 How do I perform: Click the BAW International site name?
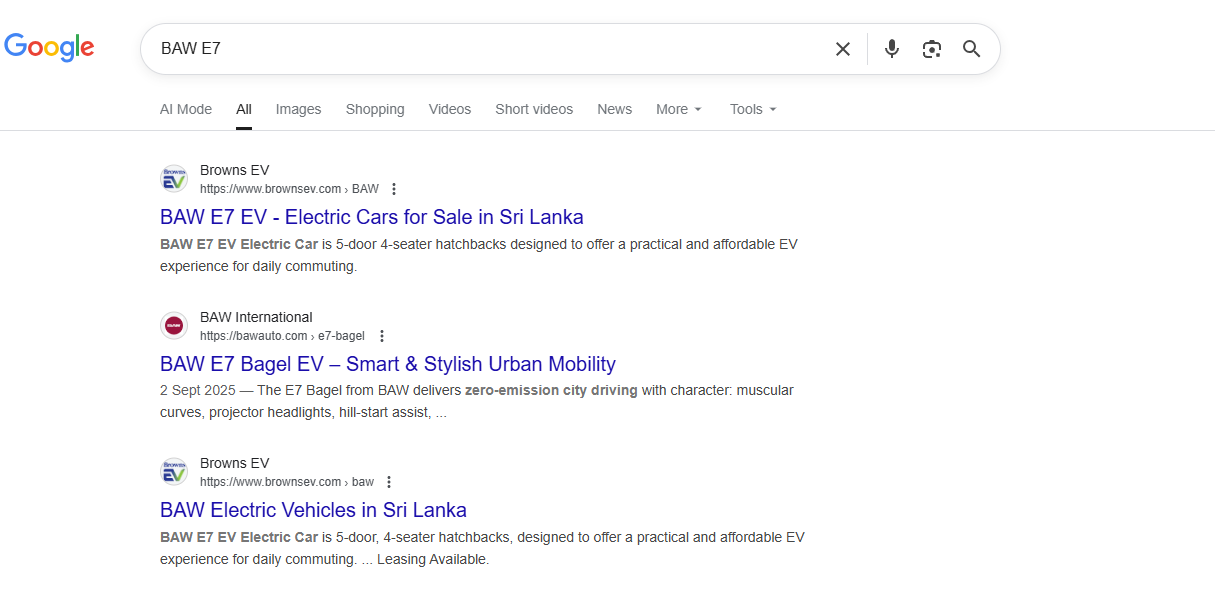click(256, 317)
